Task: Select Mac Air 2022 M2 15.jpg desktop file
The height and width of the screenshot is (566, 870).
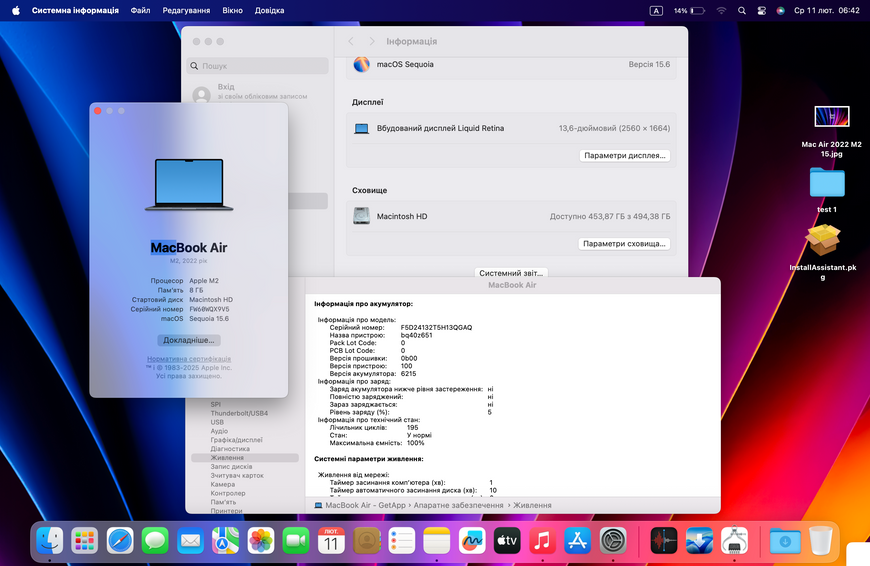Action: click(x=831, y=132)
